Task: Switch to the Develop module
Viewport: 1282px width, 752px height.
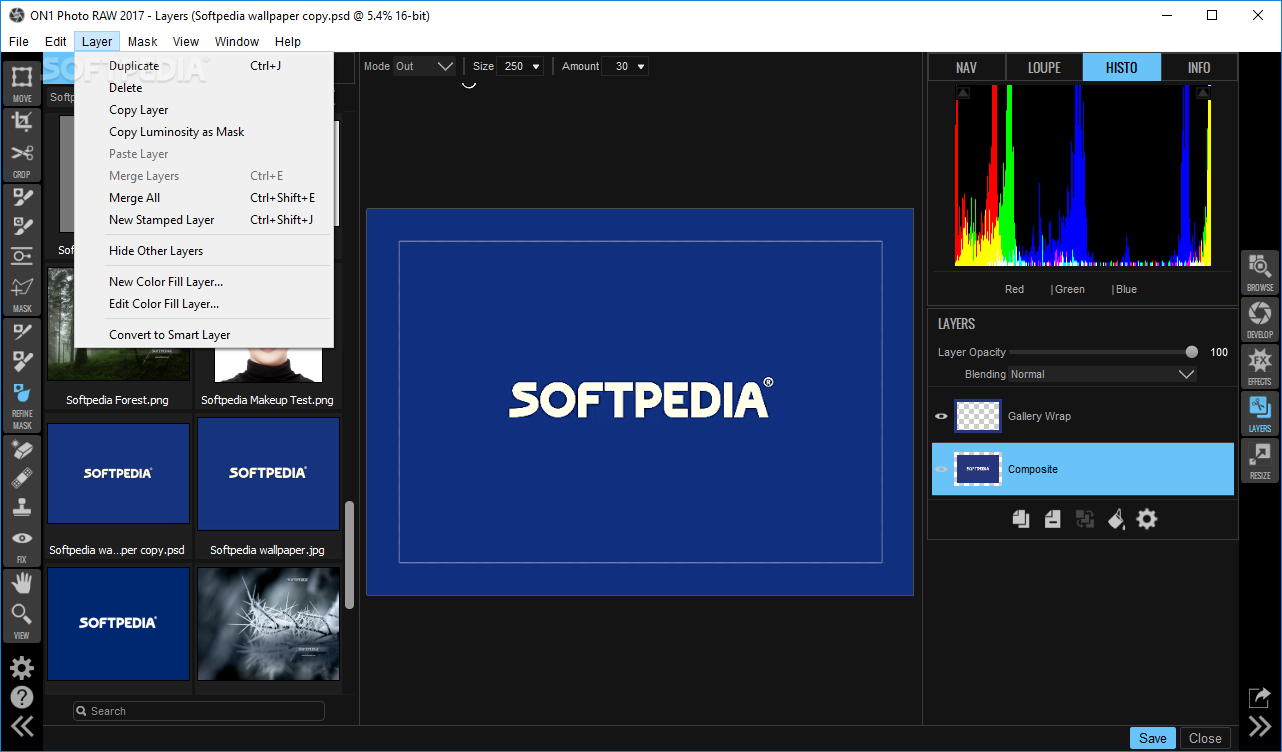Action: point(1260,320)
